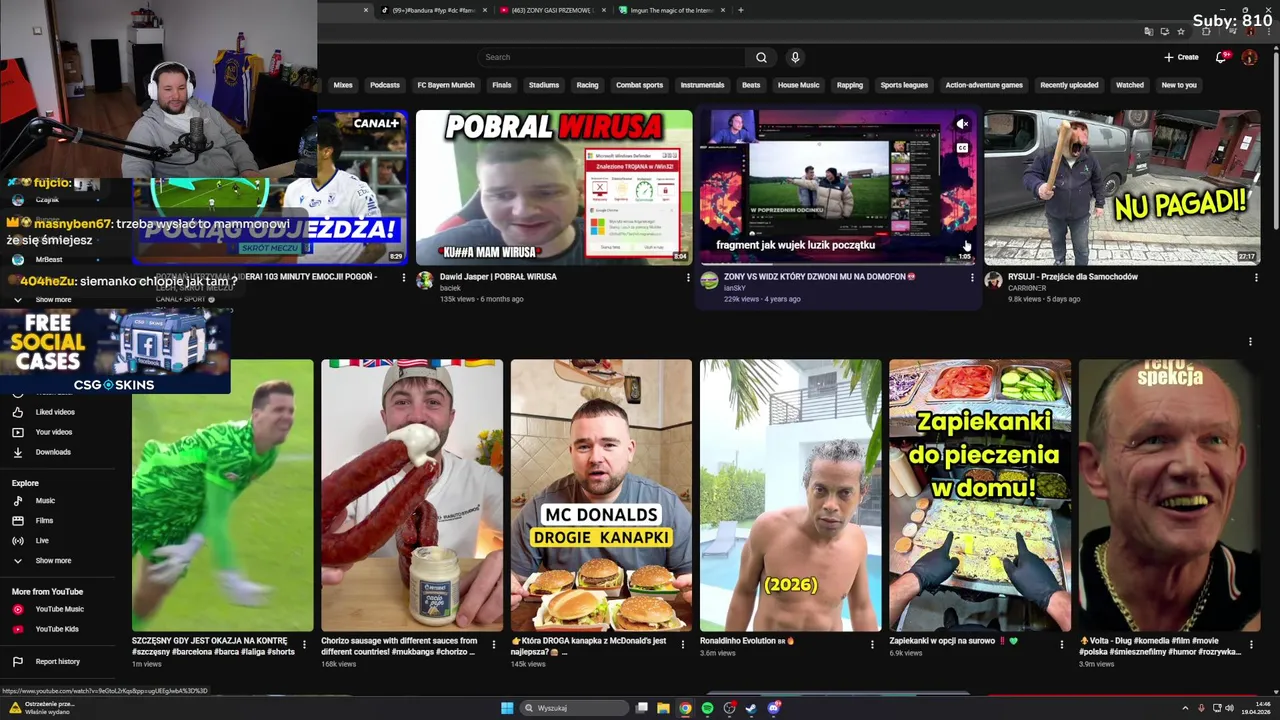Select the Recently uploaded chip

pyautogui.click(x=1069, y=85)
